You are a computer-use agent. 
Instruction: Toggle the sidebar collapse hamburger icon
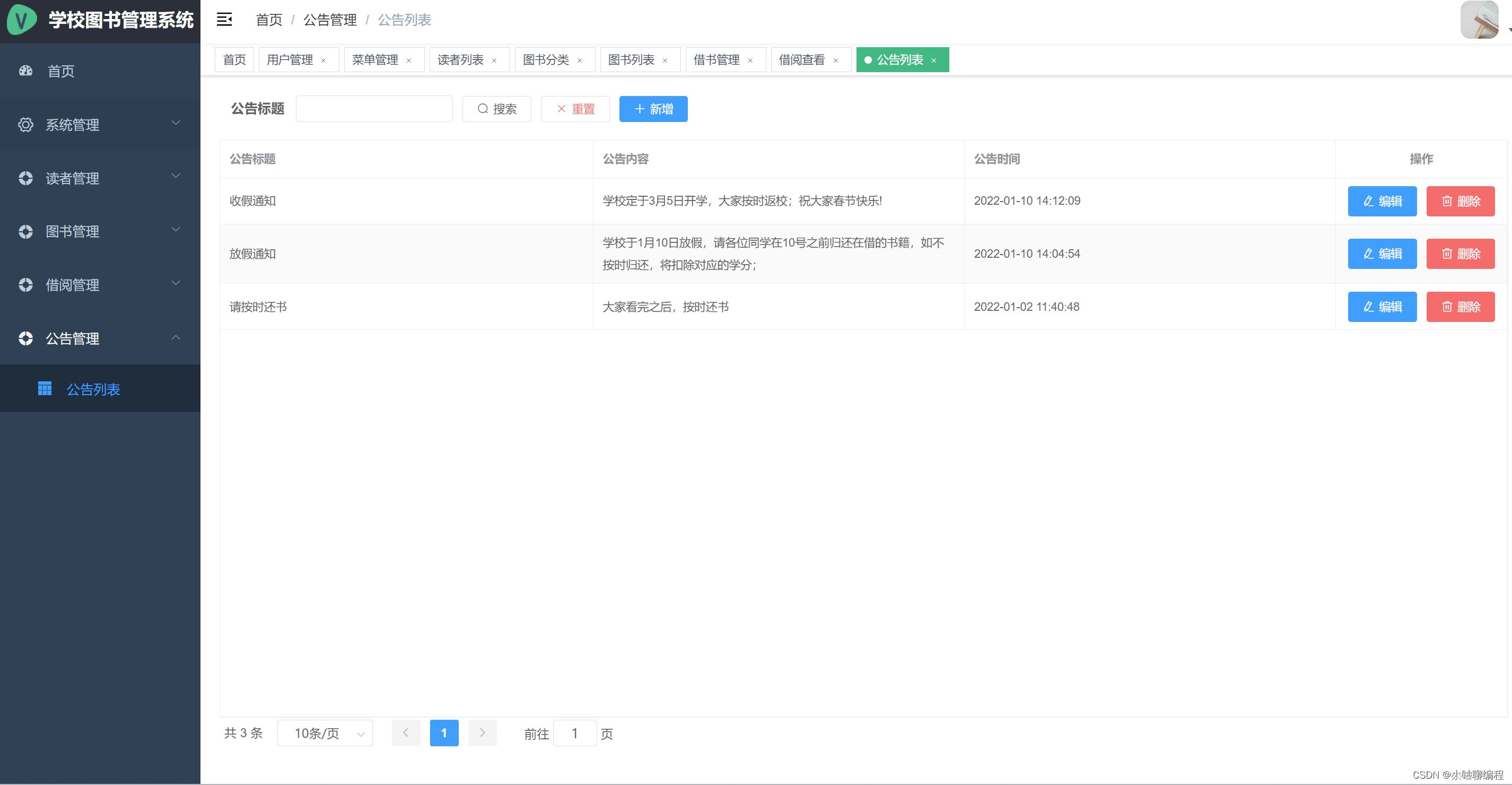pos(224,20)
